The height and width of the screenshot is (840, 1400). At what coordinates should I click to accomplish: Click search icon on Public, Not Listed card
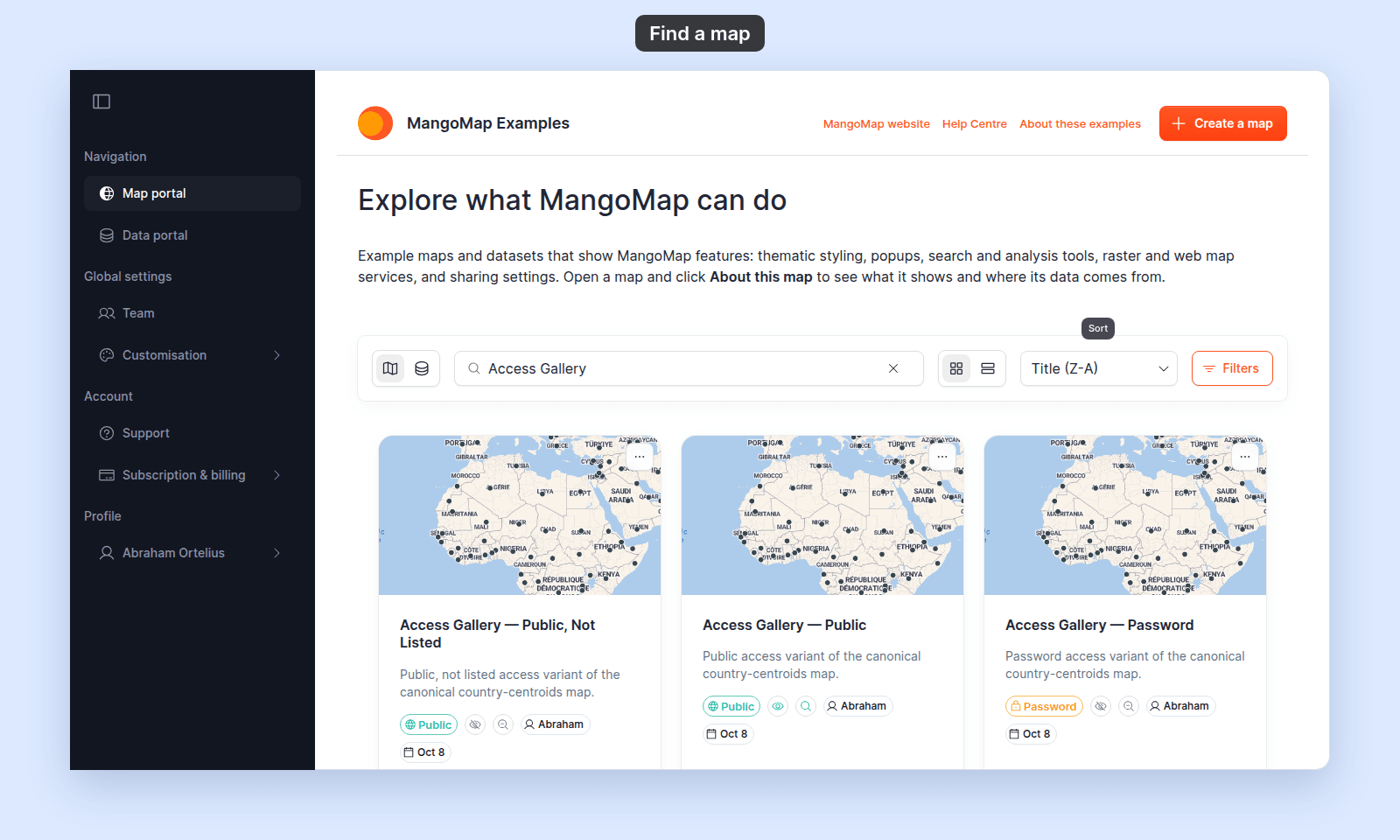tap(503, 724)
